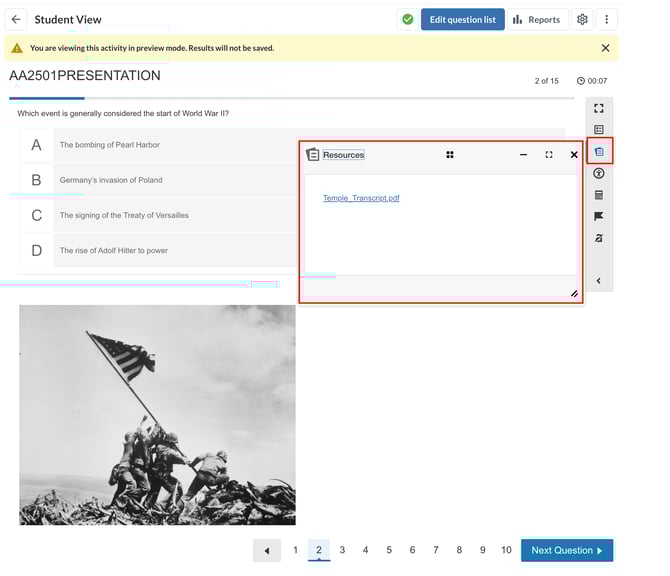Flag this question for review
Image resolution: width=670 pixels, height=576 pixels.
599,216
